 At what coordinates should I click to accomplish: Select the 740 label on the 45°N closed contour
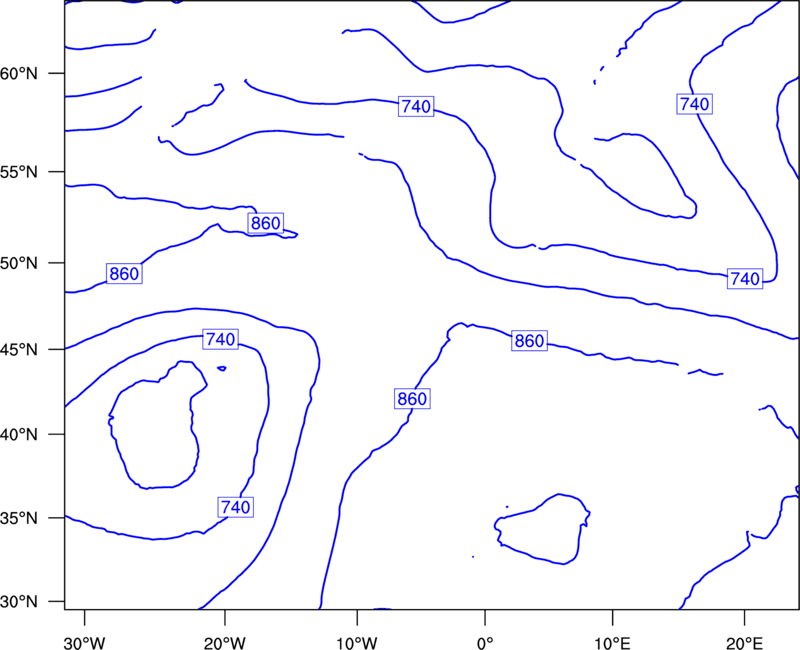[x=220, y=339]
